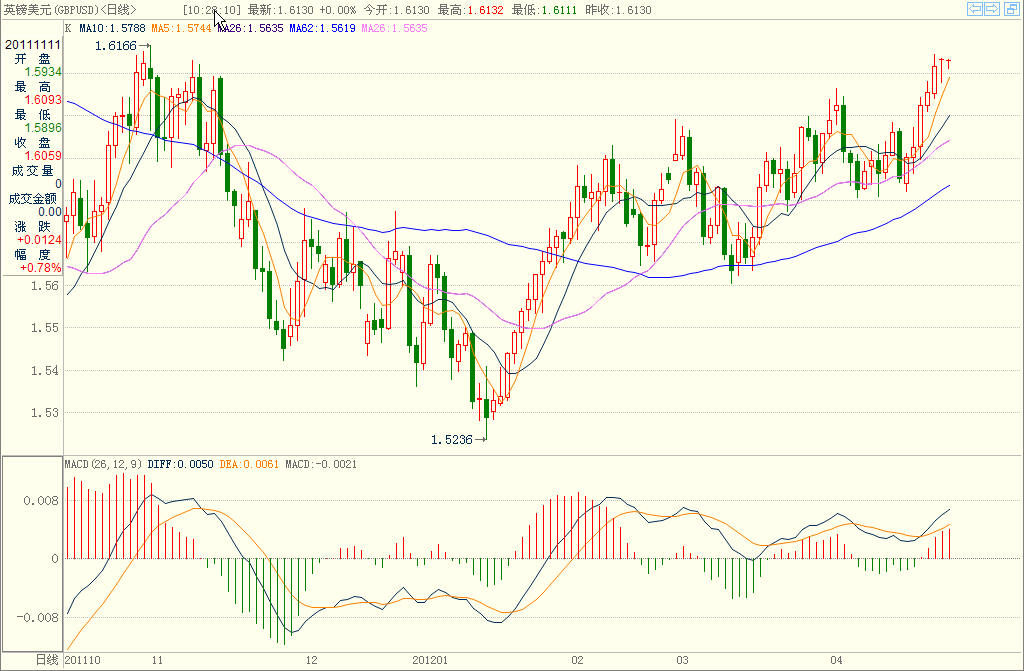Click the 1.56 price axis label
1024x671 pixels.
(44, 286)
